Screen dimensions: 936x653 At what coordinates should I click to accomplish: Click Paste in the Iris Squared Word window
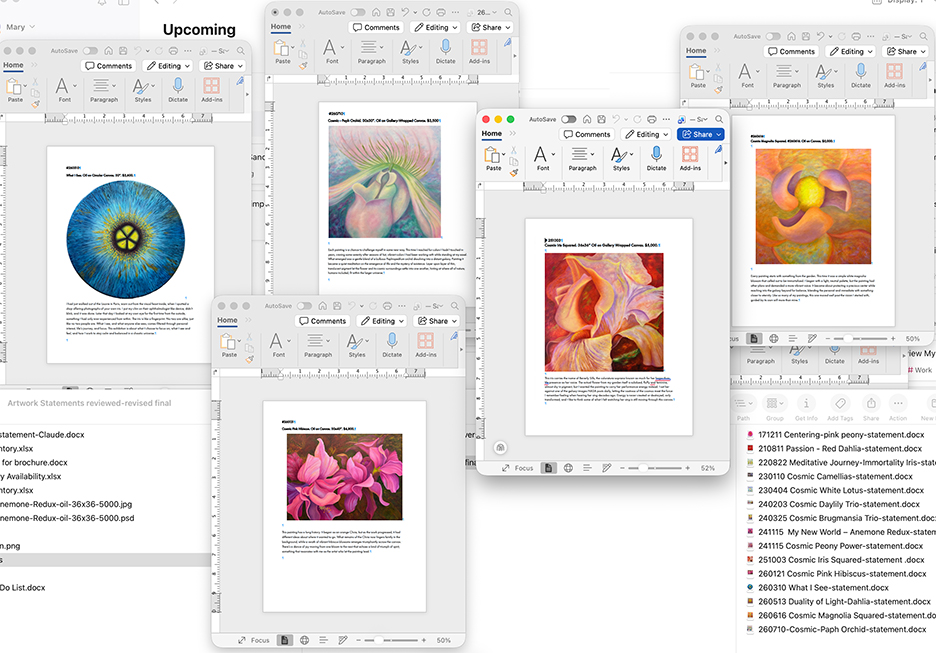pyautogui.click(x=493, y=159)
